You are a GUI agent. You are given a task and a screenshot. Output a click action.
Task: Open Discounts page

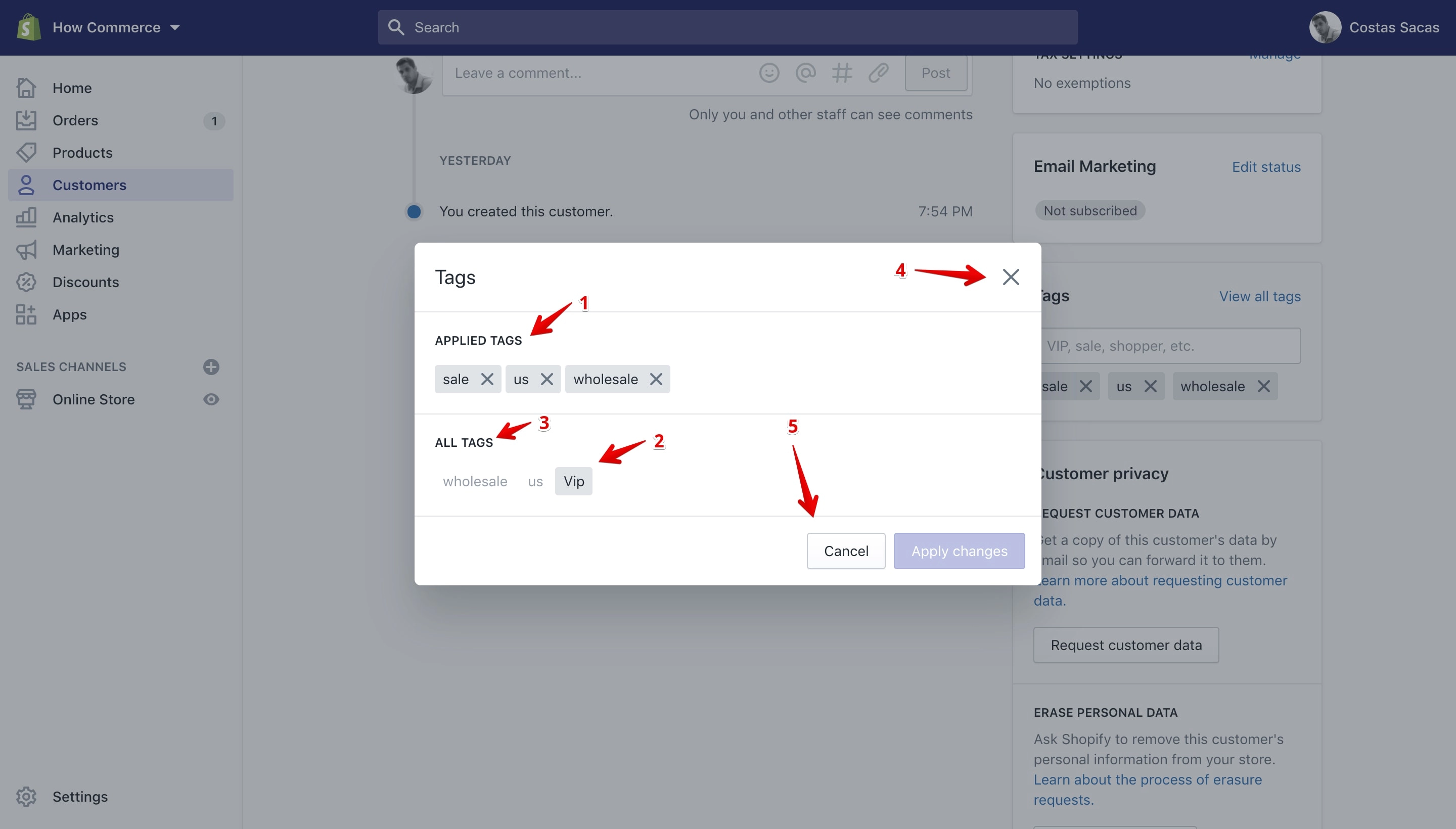[x=85, y=283]
